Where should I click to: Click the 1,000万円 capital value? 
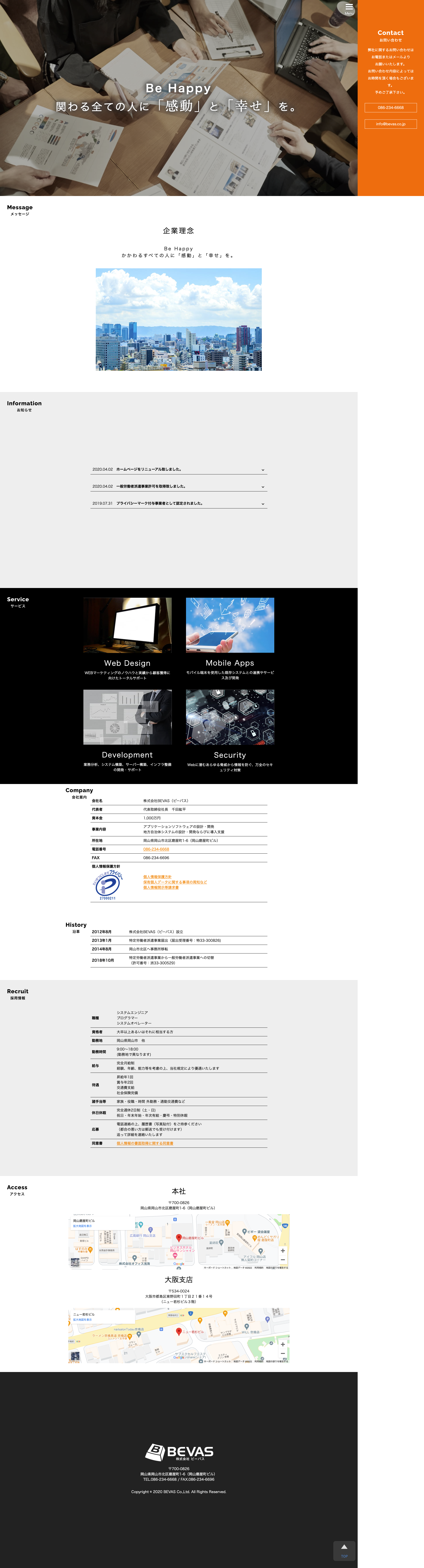coord(152,818)
